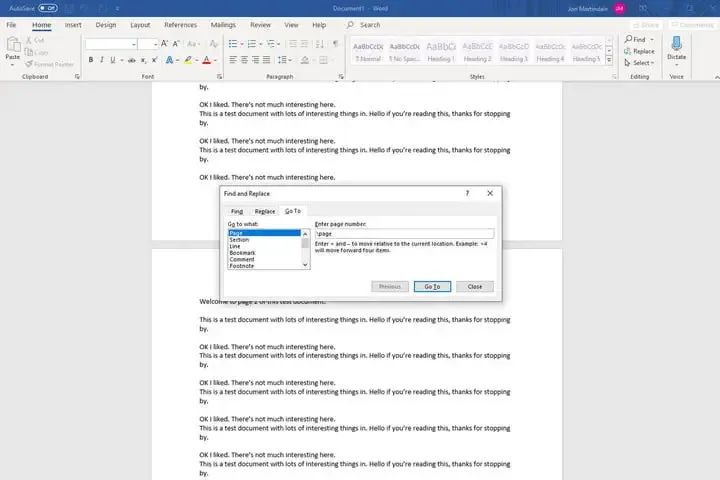Click the Shading paint bucket icon
720x480 pixels.
304,60
